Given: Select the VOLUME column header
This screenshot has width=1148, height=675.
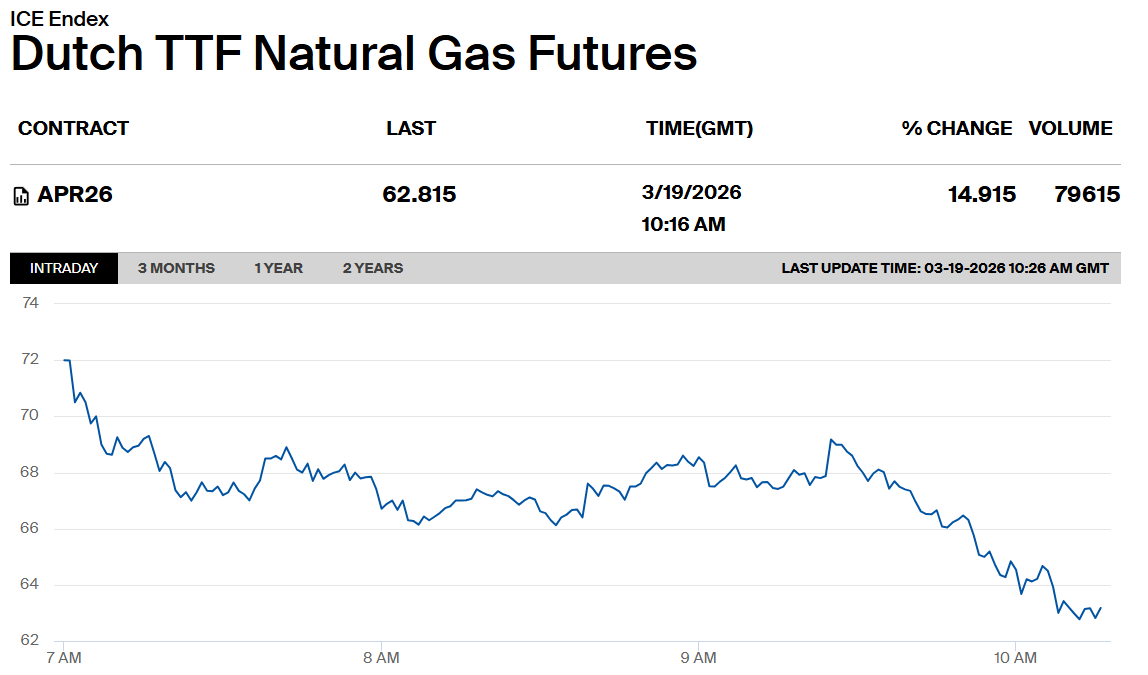Looking at the screenshot, I should 1070,129.
